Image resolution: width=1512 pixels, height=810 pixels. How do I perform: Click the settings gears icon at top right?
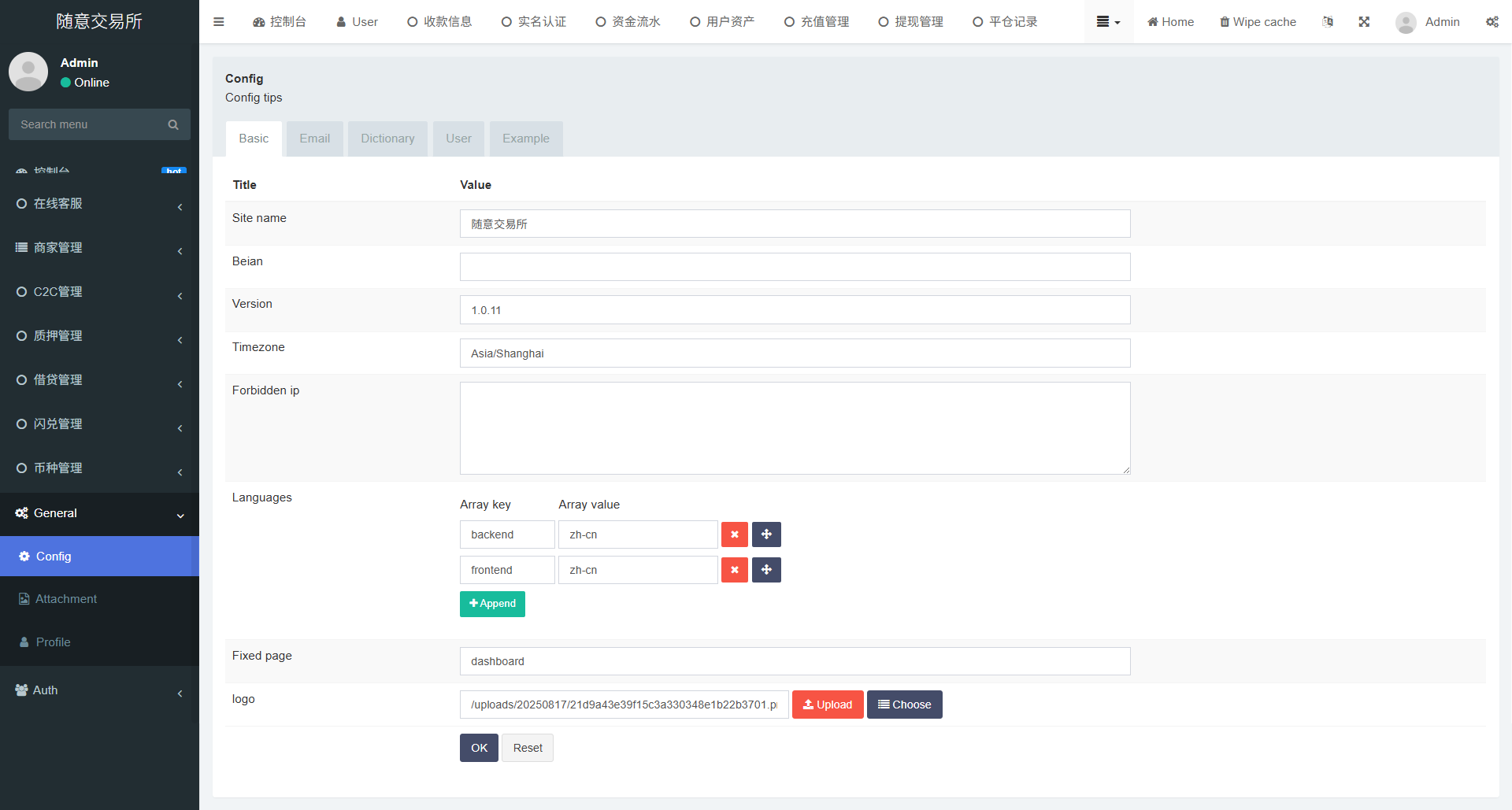coord(1492,22)
